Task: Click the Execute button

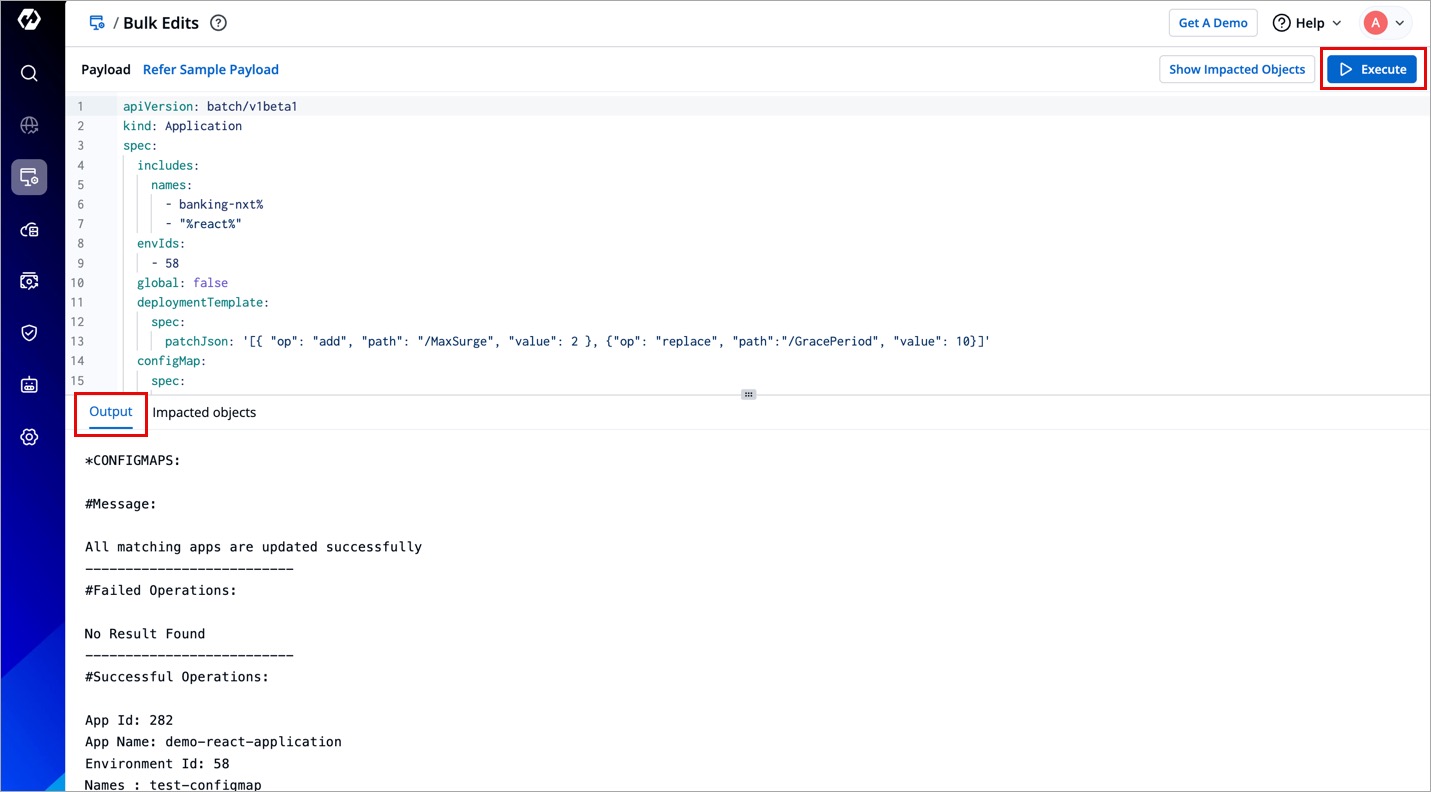Action: click(x=1372, y=69)
